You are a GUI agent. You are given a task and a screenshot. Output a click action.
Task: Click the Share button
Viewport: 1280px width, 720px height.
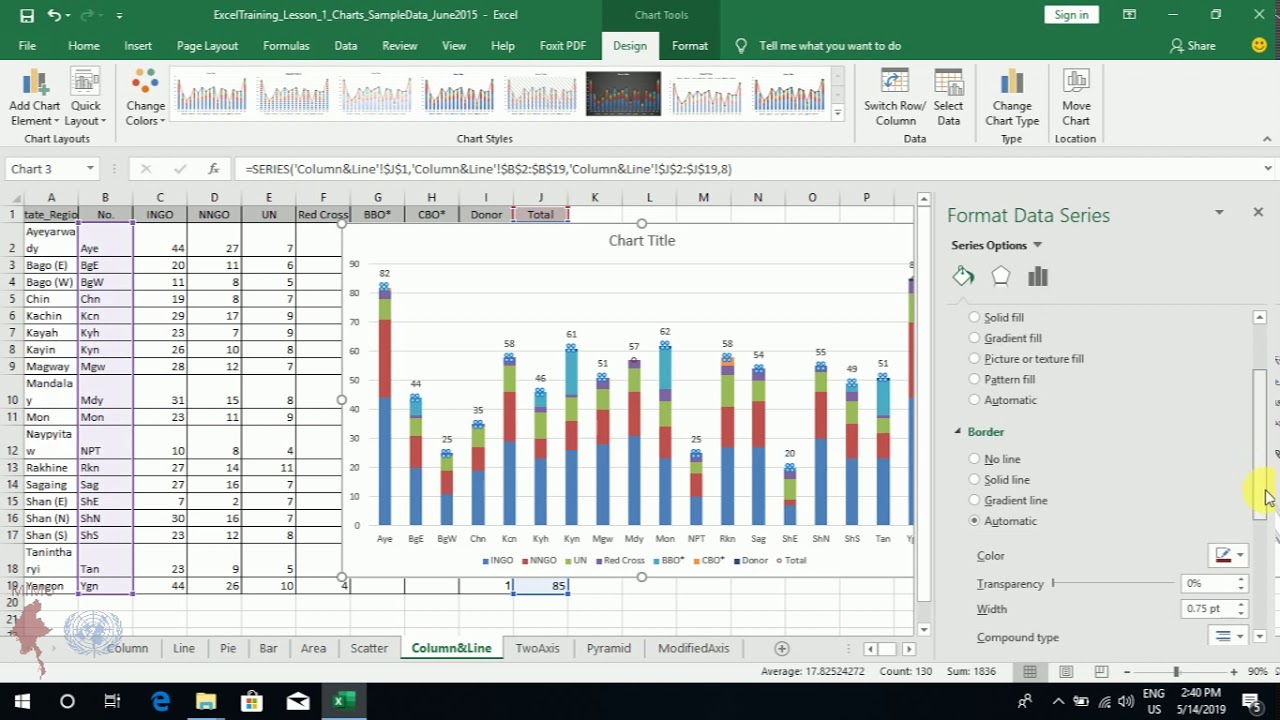click(x=1192, y=46)
